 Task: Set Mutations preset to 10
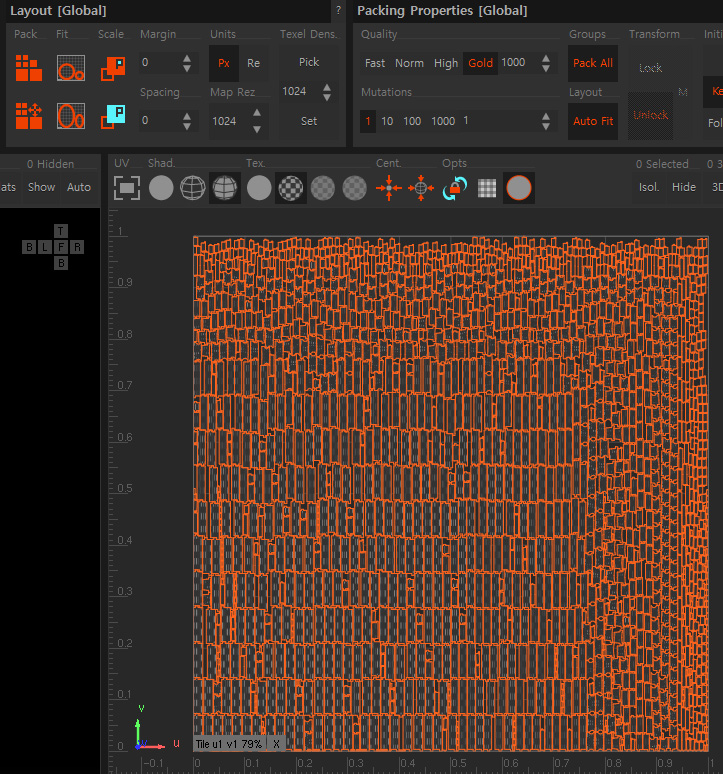pyautogui.click(x=387, y=121)
